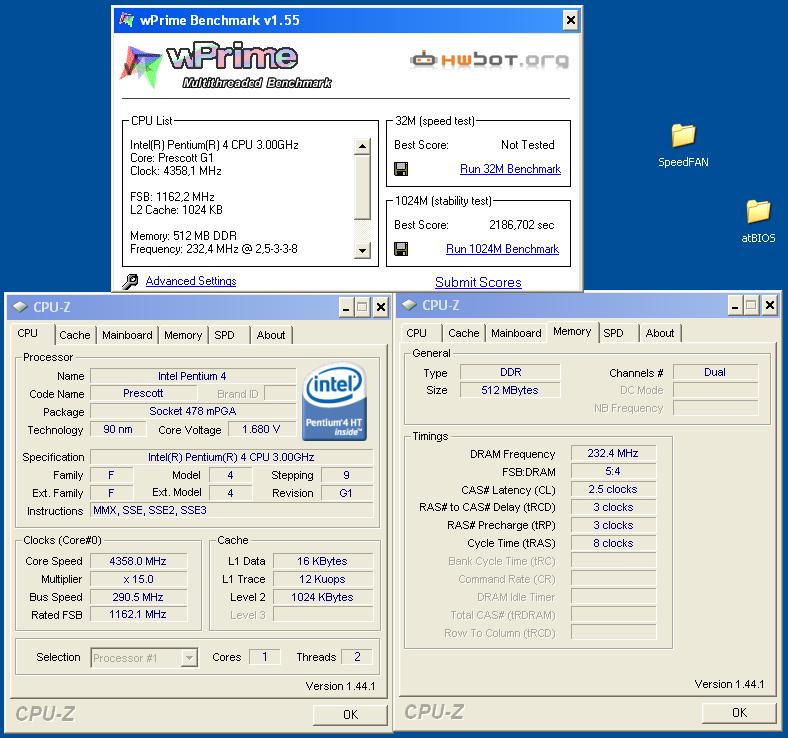Click "FSB: 1162,2 MHz" in CPU List
Screen dimensions: 788x738
[172, 197]
